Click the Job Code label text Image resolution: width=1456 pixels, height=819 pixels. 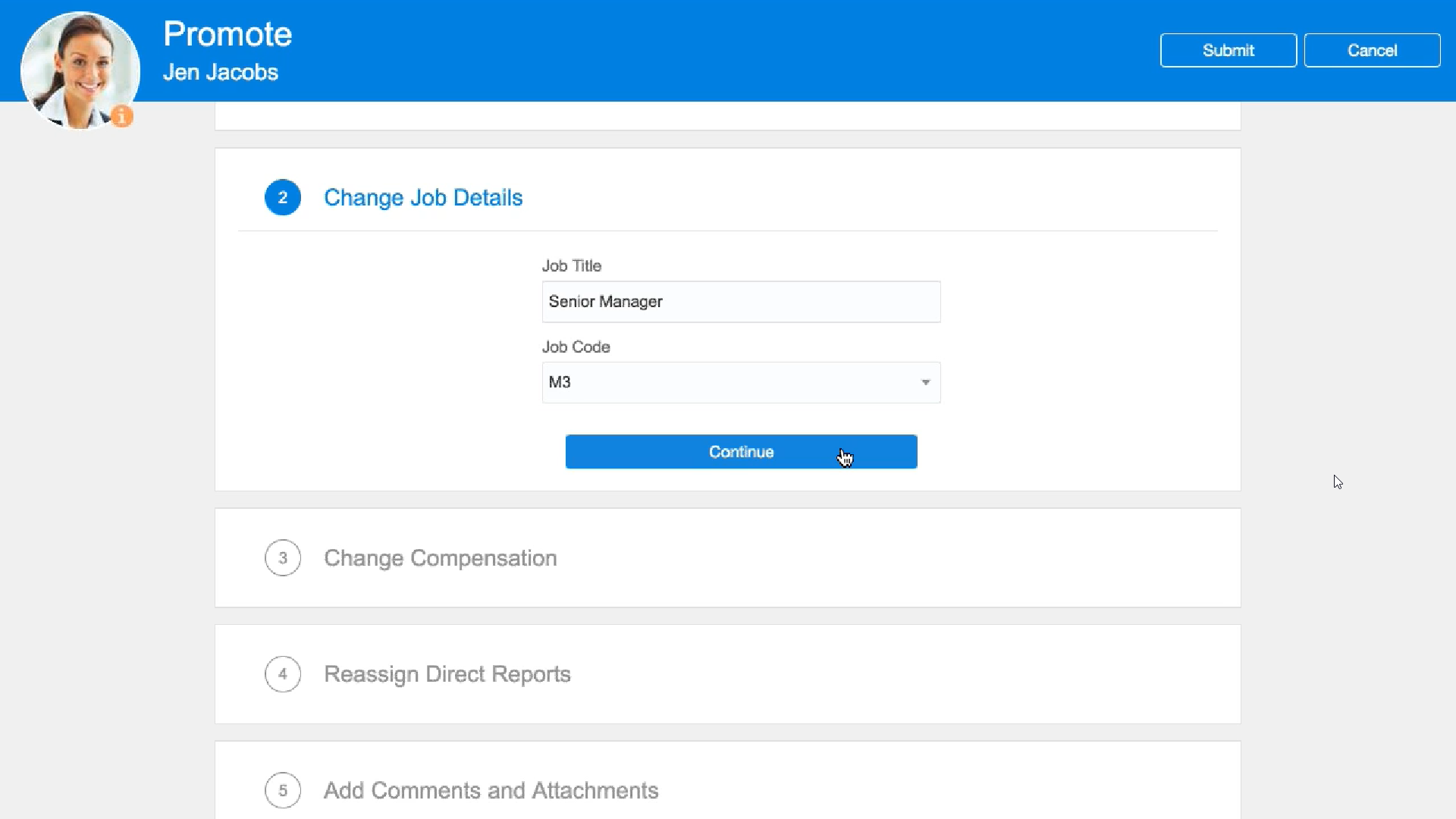tap(576, 347)
